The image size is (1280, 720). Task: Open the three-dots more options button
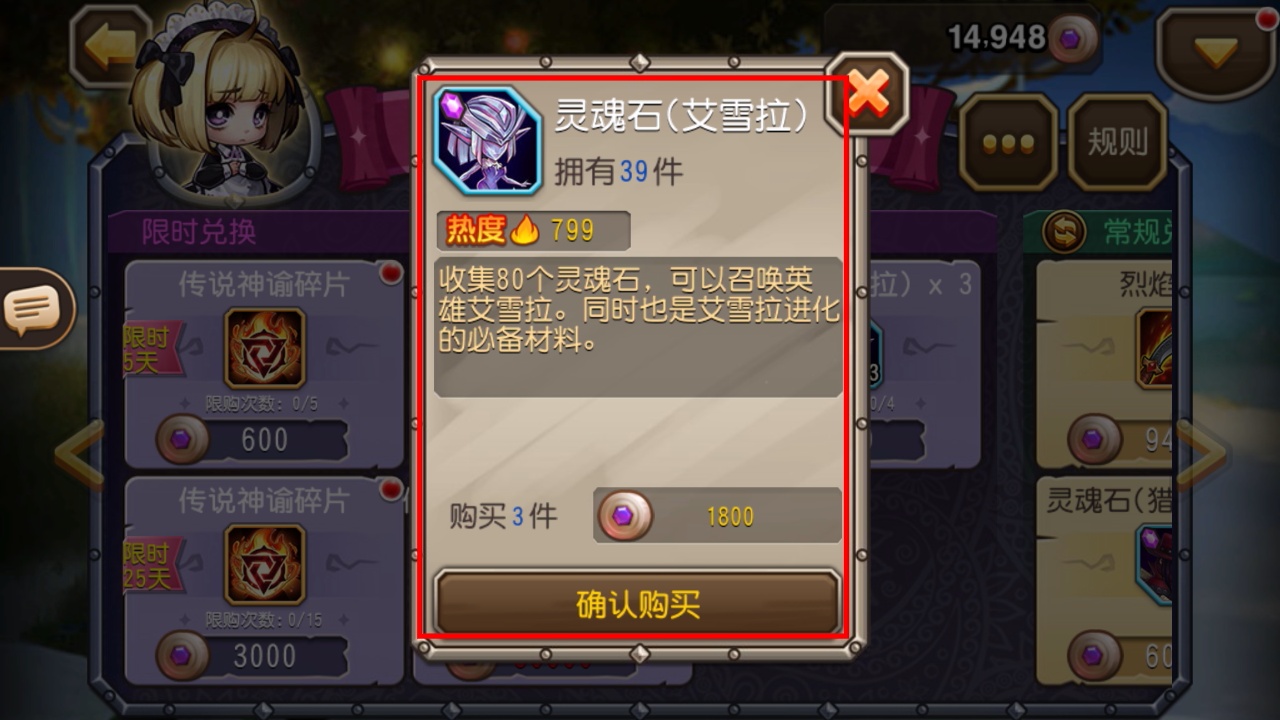pos(1008,143)
